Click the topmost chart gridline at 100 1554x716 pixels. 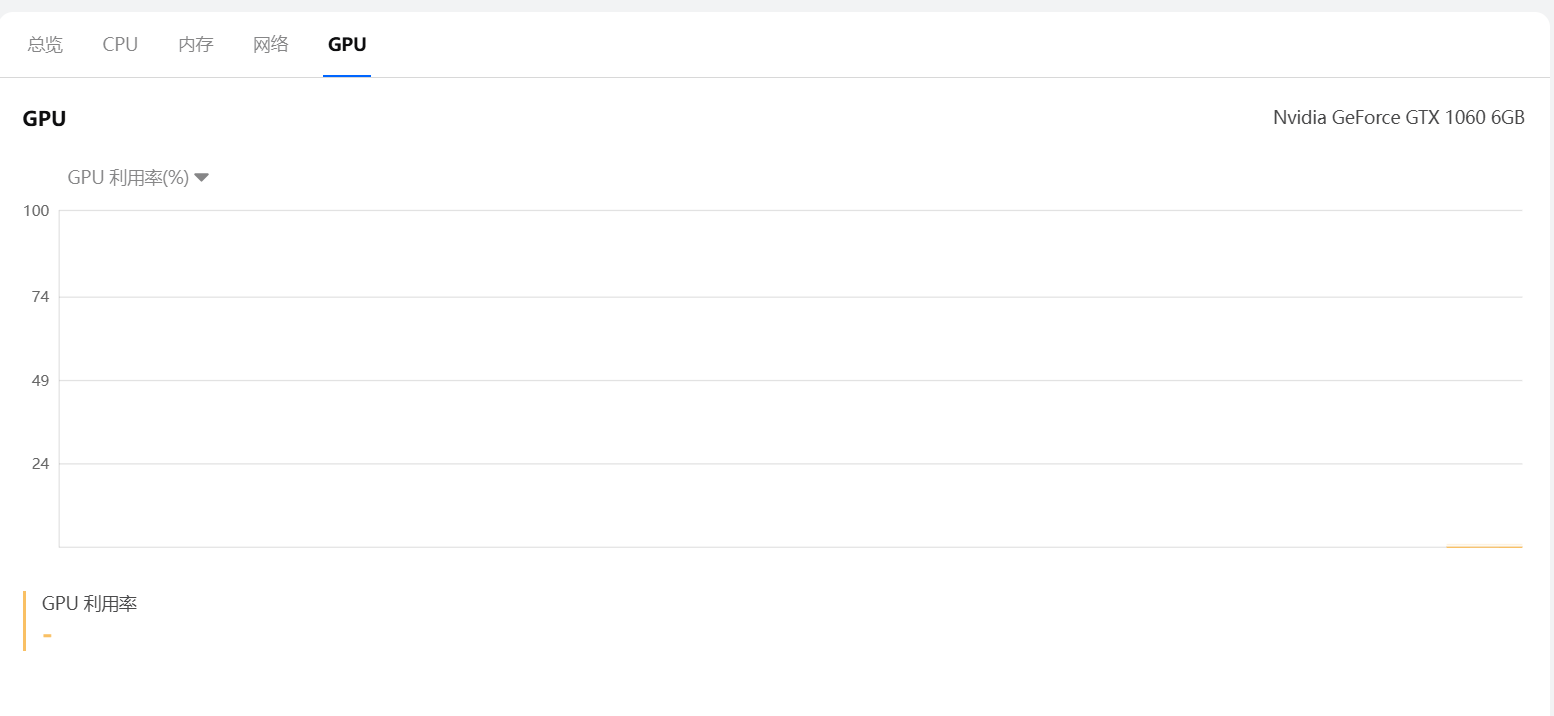[x=790, y=211]
